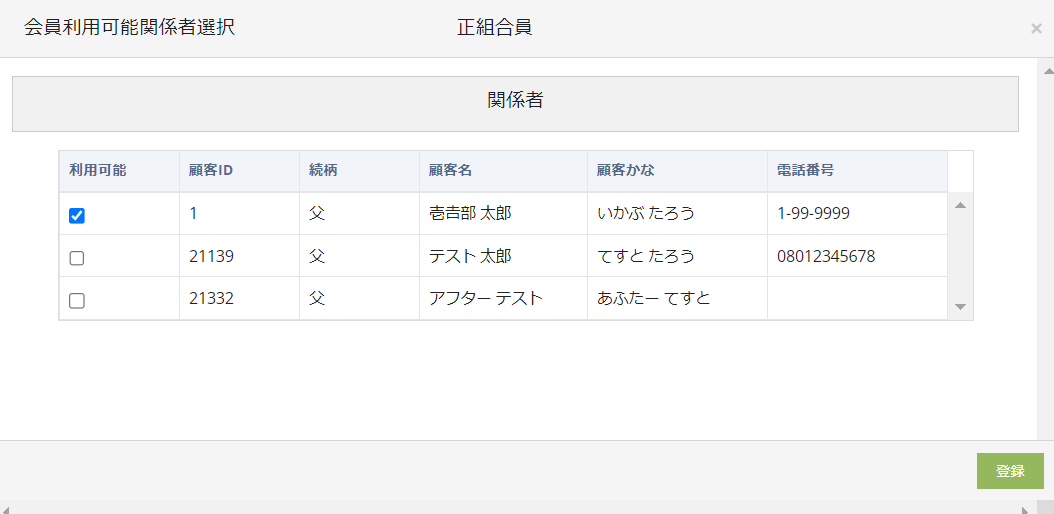
Task: Close the dialog with the × icon
Action: [x=1036, y=29]
